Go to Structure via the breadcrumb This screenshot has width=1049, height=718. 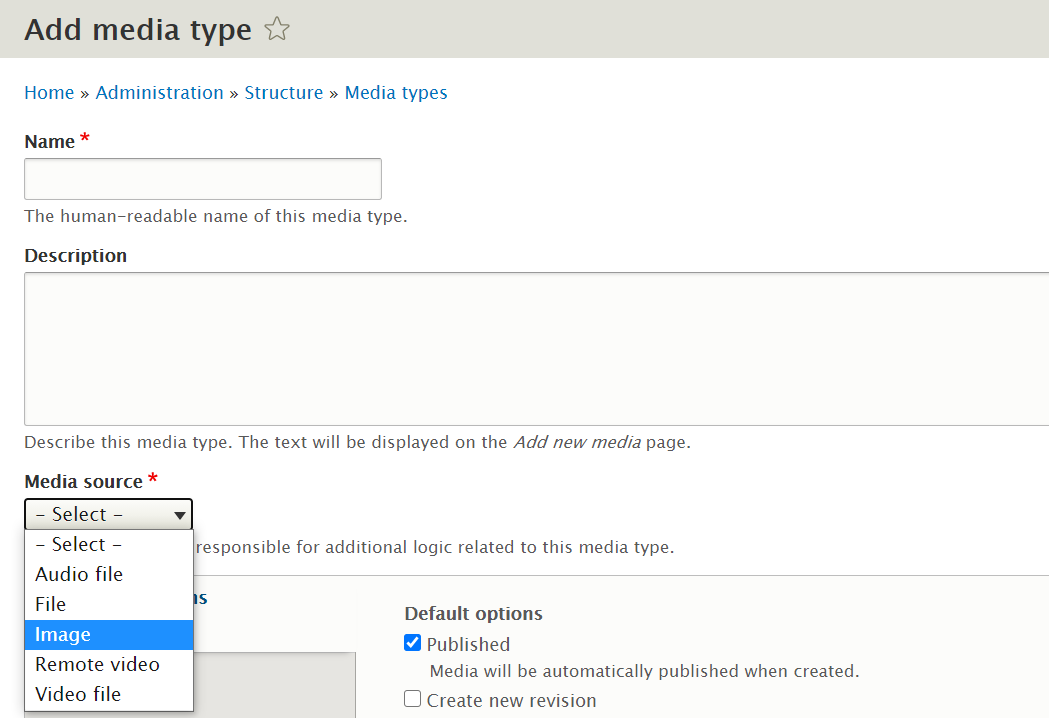284,92
